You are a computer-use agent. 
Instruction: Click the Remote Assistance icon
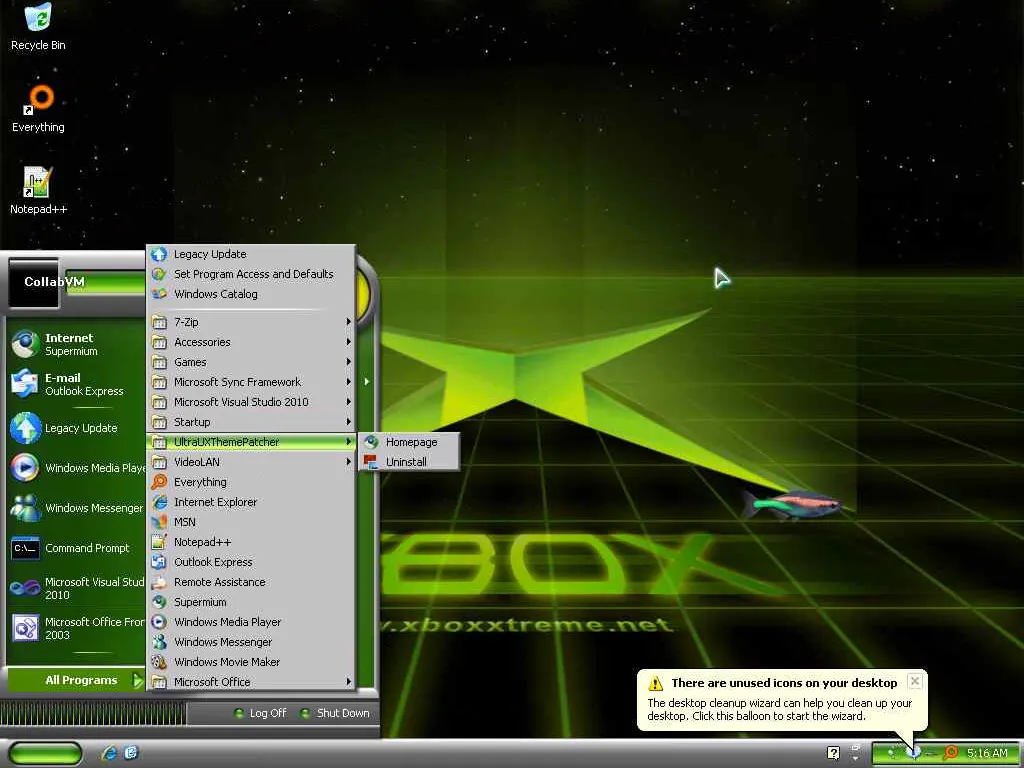click(159, 582)
